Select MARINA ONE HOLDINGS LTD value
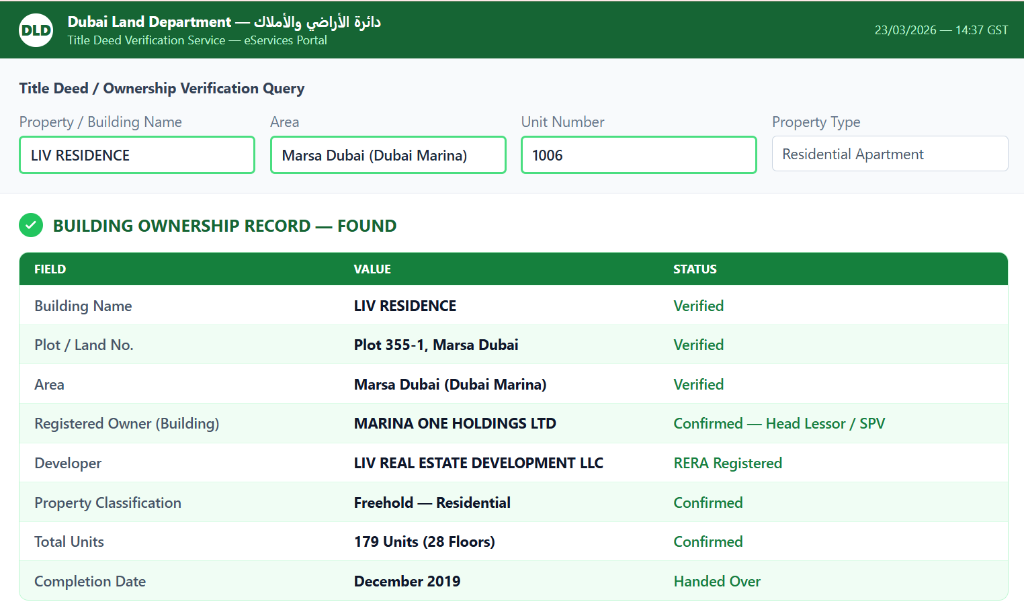 pos(455,424)
